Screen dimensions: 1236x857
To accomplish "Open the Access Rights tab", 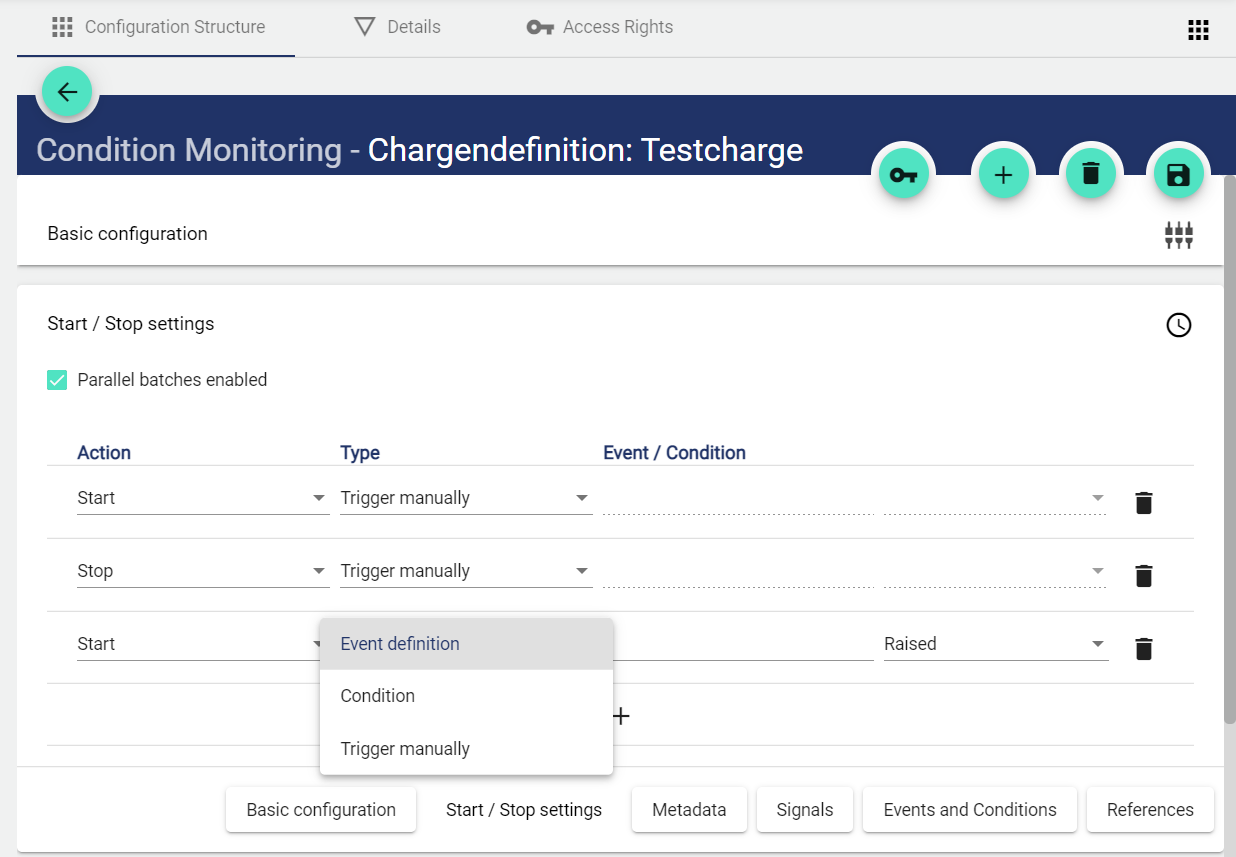I will [600, 27].
